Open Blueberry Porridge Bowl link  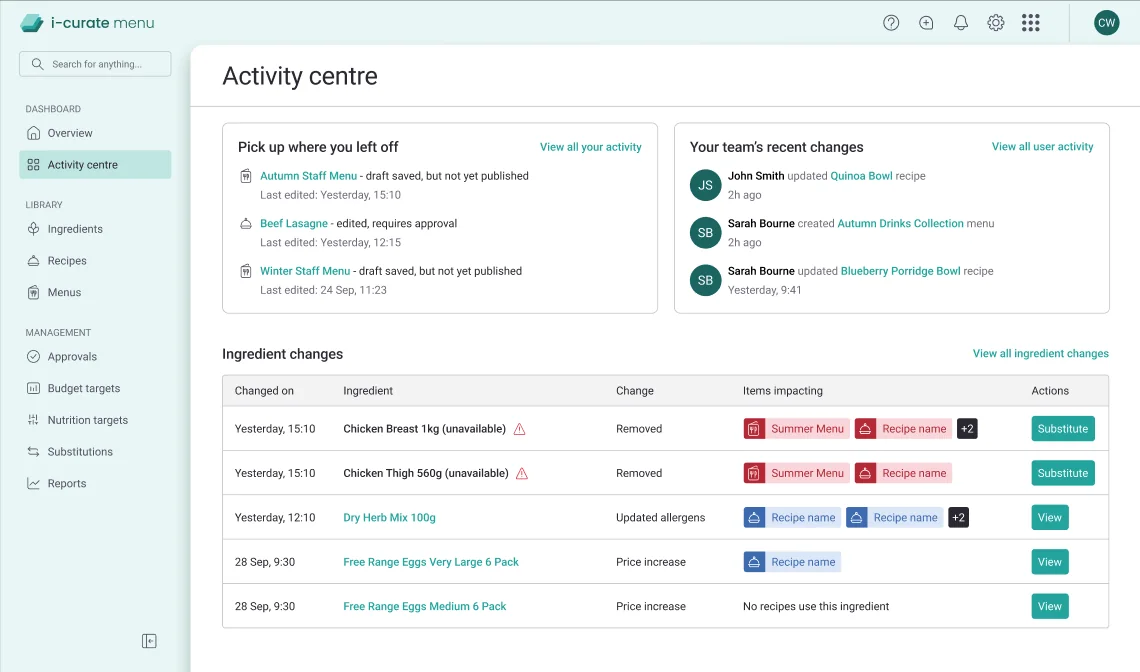(900, 271)
